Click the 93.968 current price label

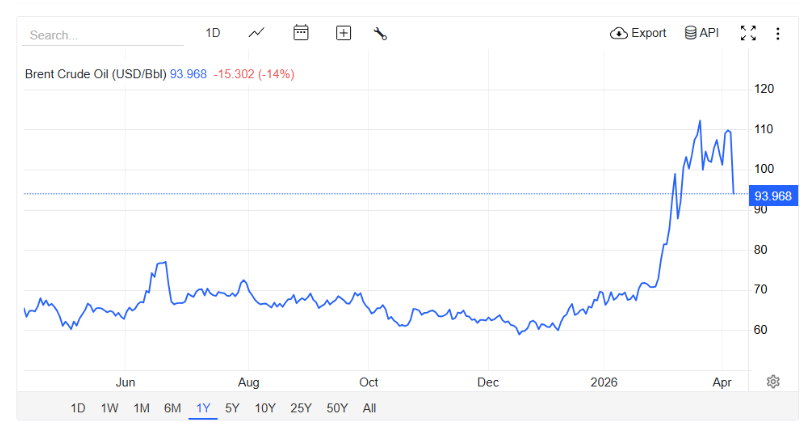[773, 196]
